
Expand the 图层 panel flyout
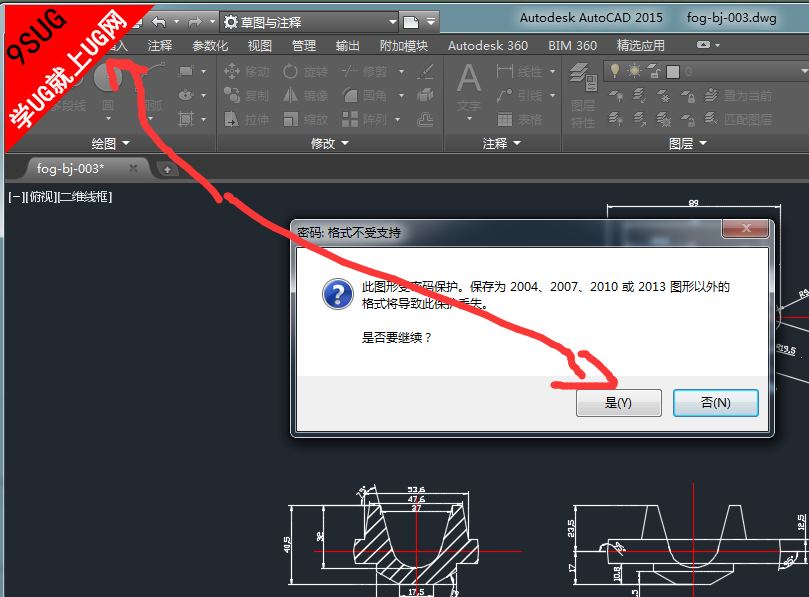coord(687,143)
